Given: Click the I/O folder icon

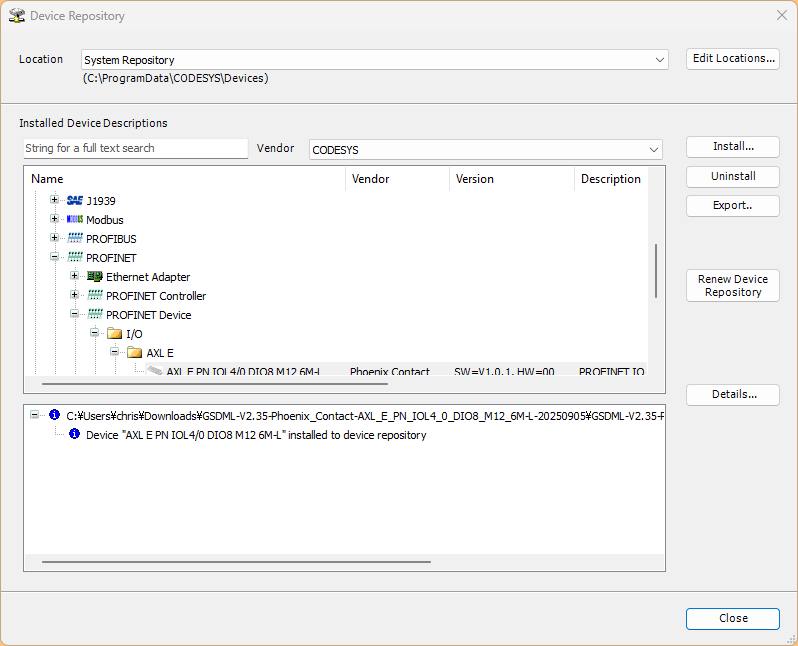Looking at the screenshot, I should click(x=114, y=334).
